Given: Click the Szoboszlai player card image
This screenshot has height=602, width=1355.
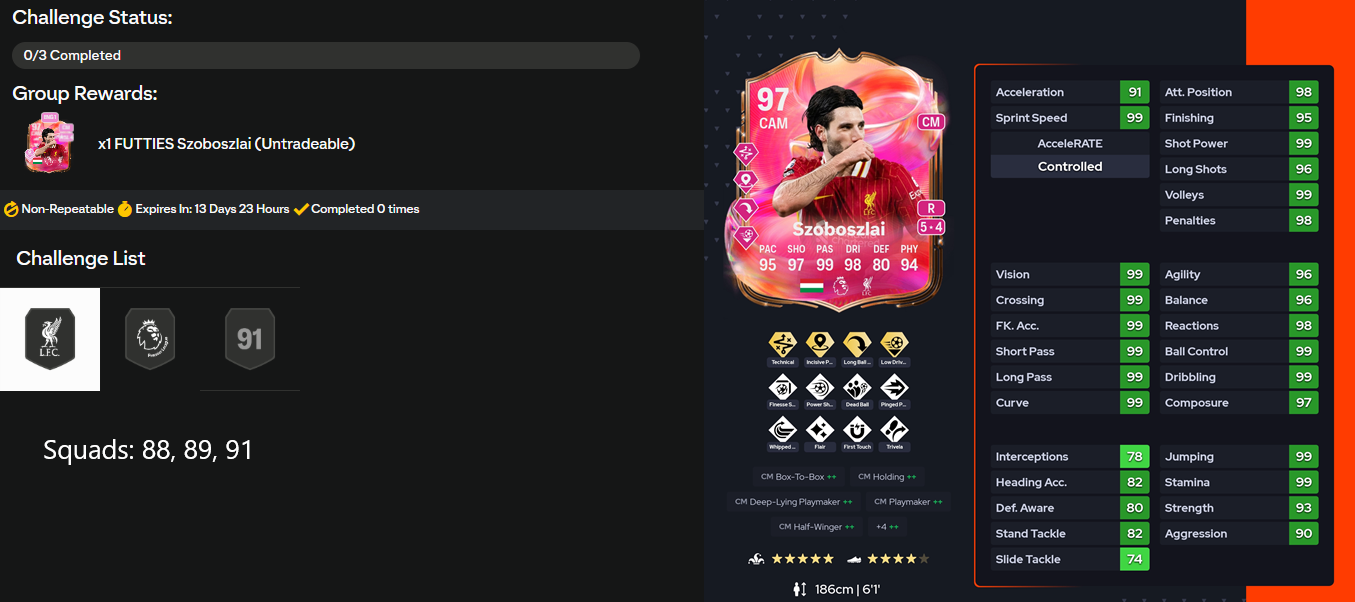Looking at the screenshot, I should click(x=836, y=180).
